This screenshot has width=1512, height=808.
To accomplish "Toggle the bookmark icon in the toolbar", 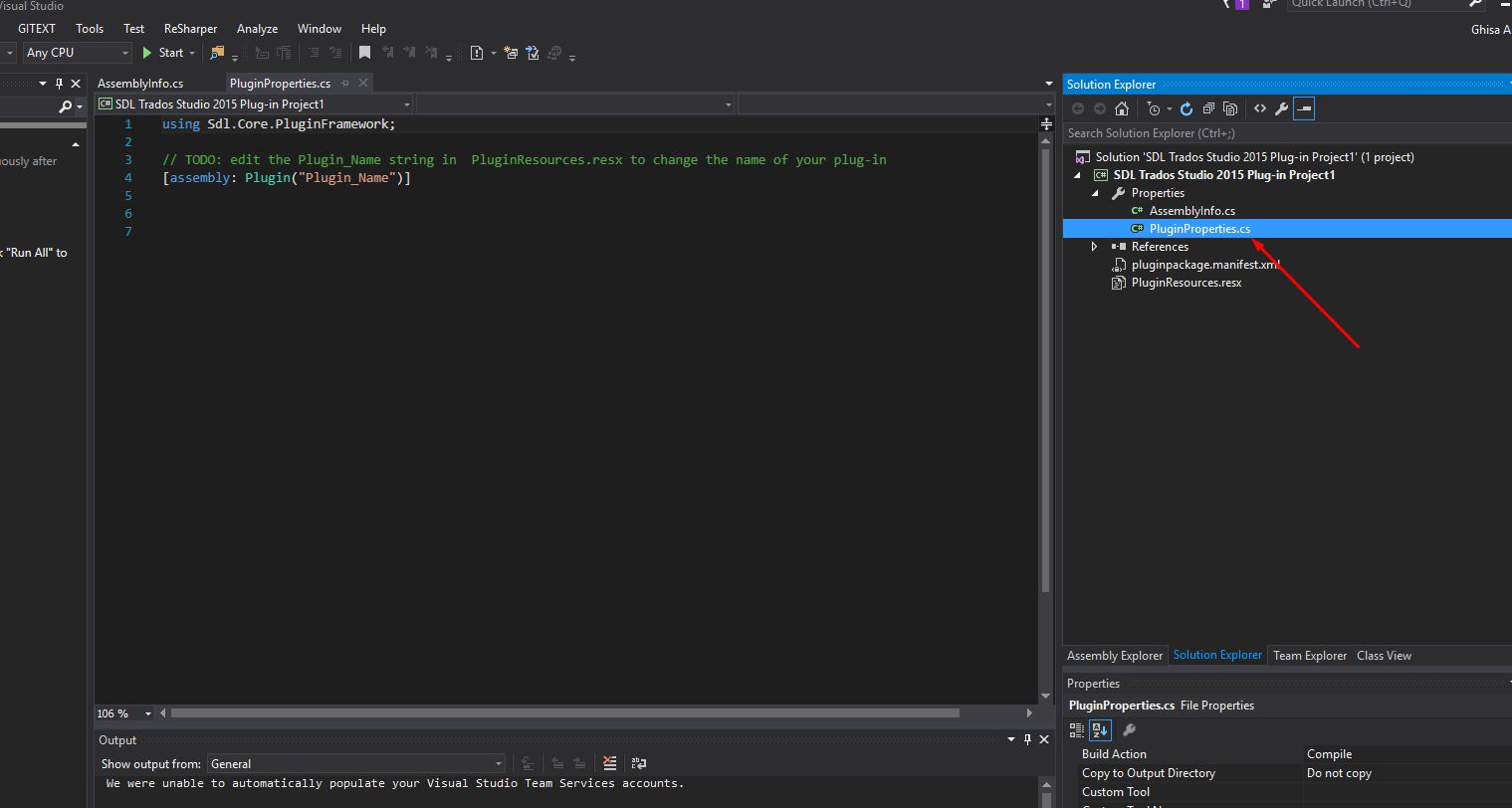I will click(x=365, y=53).
